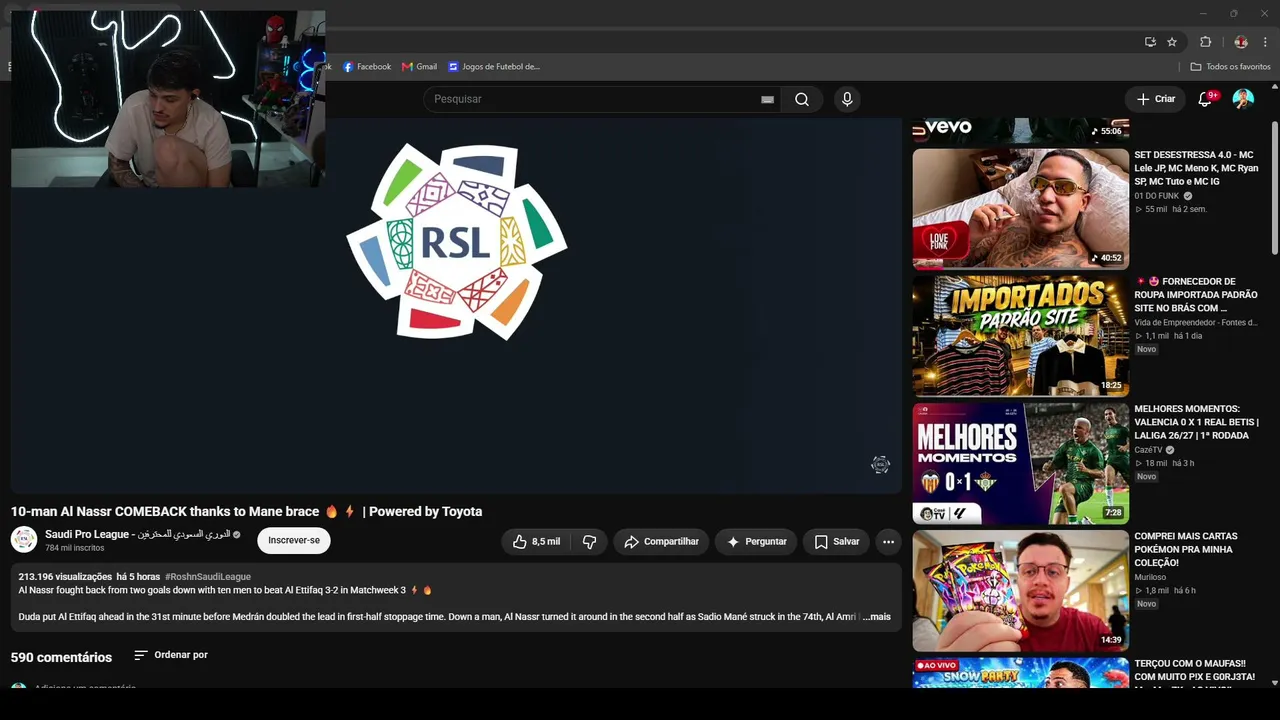This screenshot has height=720, width=1280.
Task: Open the Muriloso channel name
Action: coord(1150,577)
